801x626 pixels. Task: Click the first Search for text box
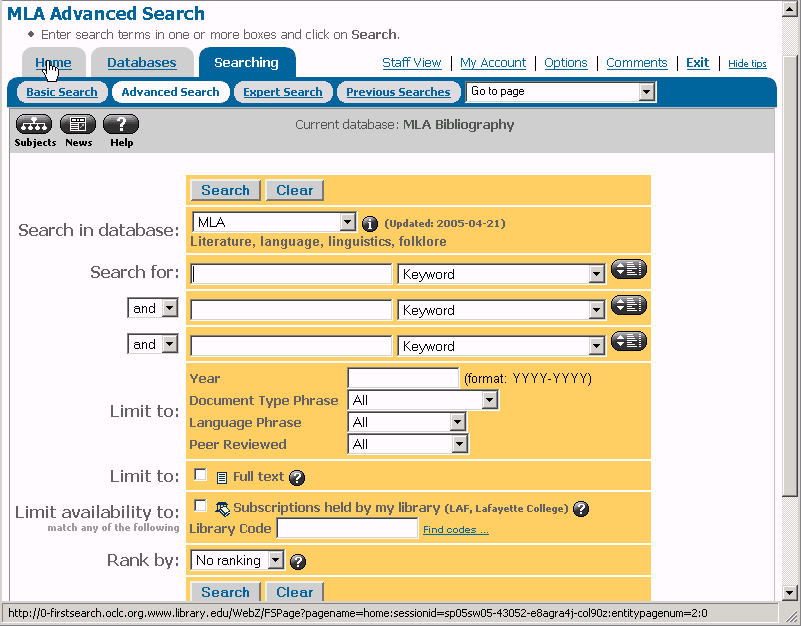[291, 274]
